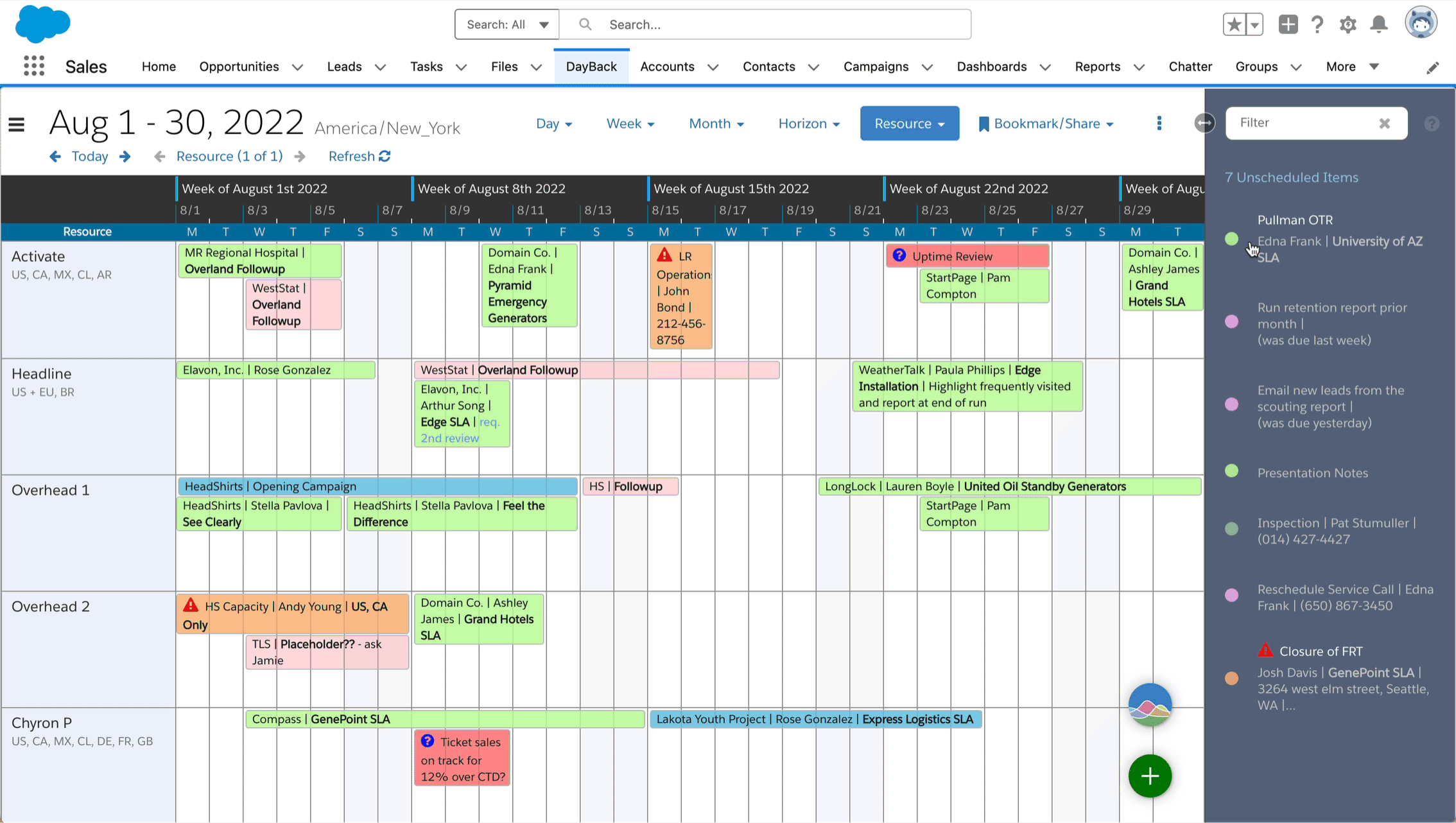Go to the Home tab

click(x=159, y=67)
